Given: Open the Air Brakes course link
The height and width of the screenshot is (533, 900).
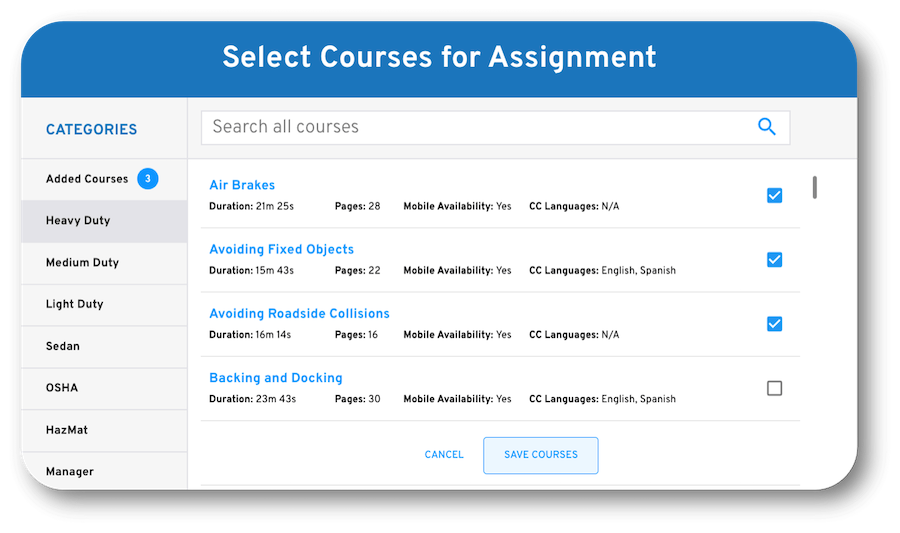Looking at the screenshot, I should click(x=242, y=185).
